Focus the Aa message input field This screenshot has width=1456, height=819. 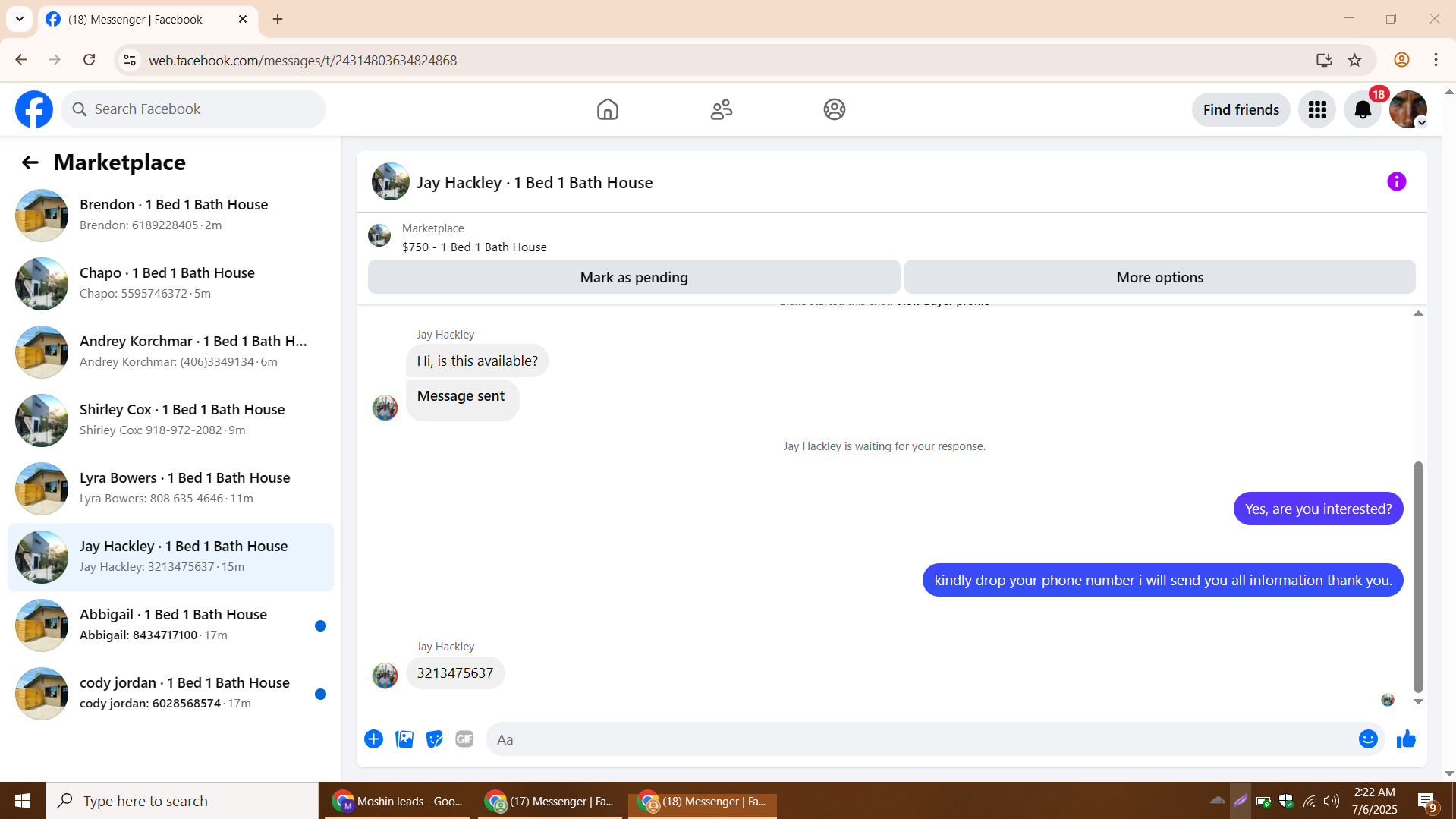coord(922,739)
